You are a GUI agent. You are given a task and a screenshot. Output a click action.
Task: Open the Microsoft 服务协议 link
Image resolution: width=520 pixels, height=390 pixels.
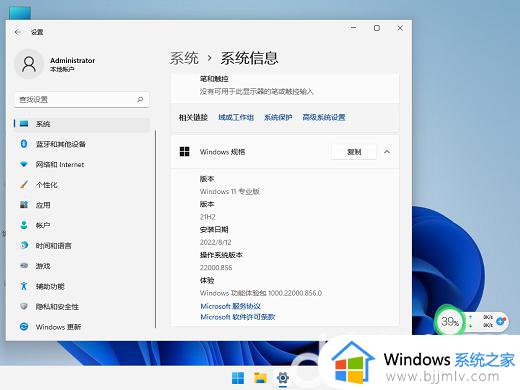click(x=230, y=306)
